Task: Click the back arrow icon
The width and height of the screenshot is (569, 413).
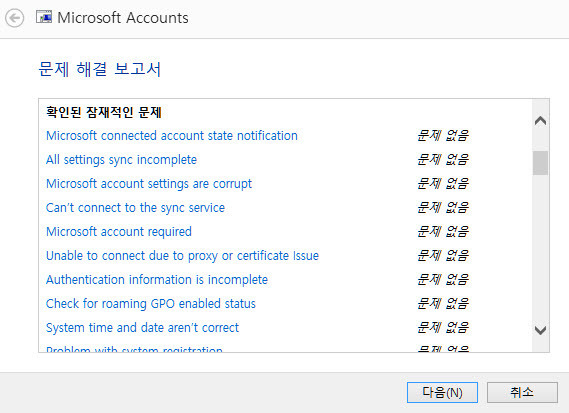Action: (15, 18)
